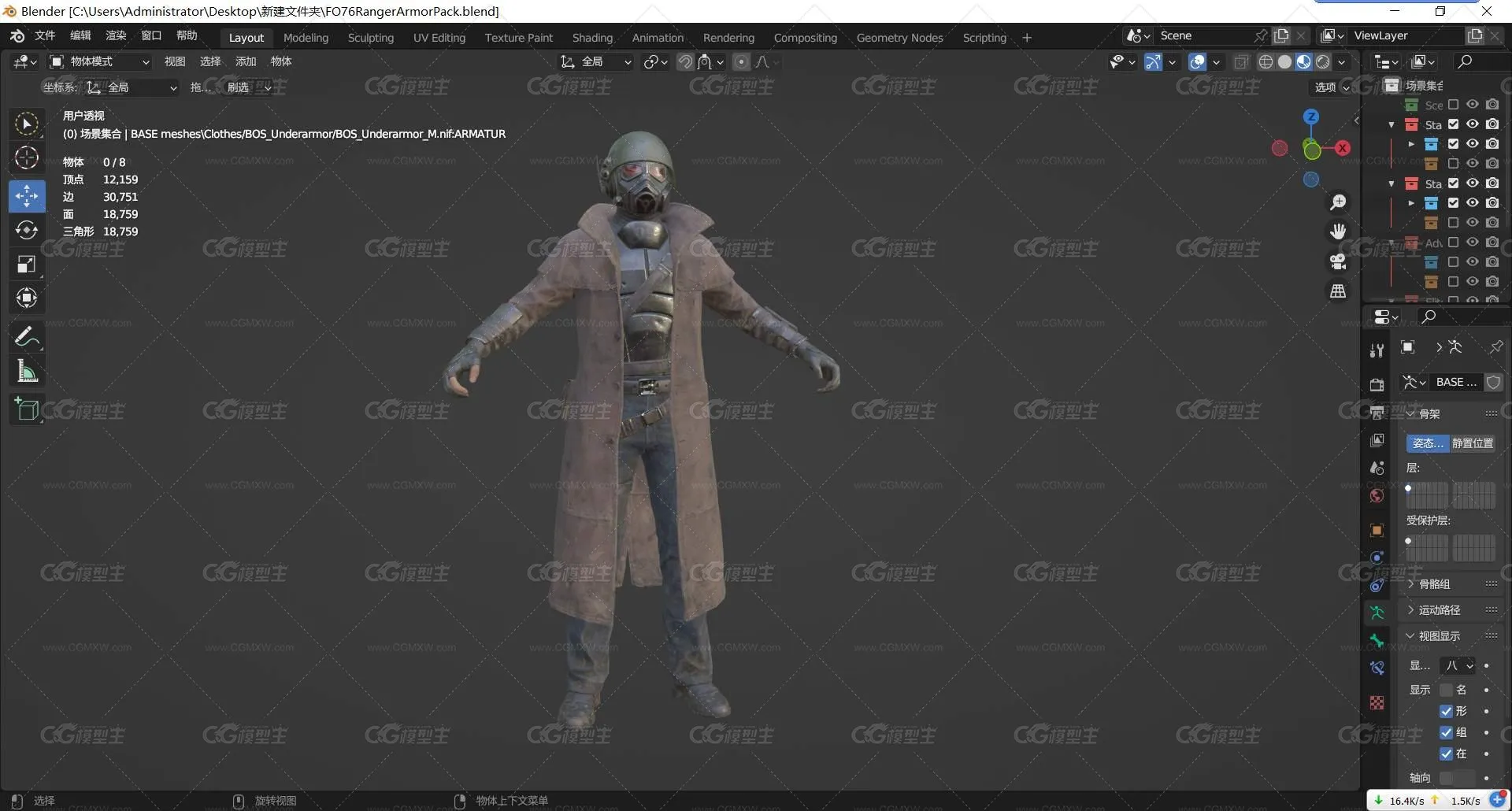The height and width of the screenshot is (811, 1512).
Task: Switch perspective/orthographic with grid icon
Action: point(1338,291)
